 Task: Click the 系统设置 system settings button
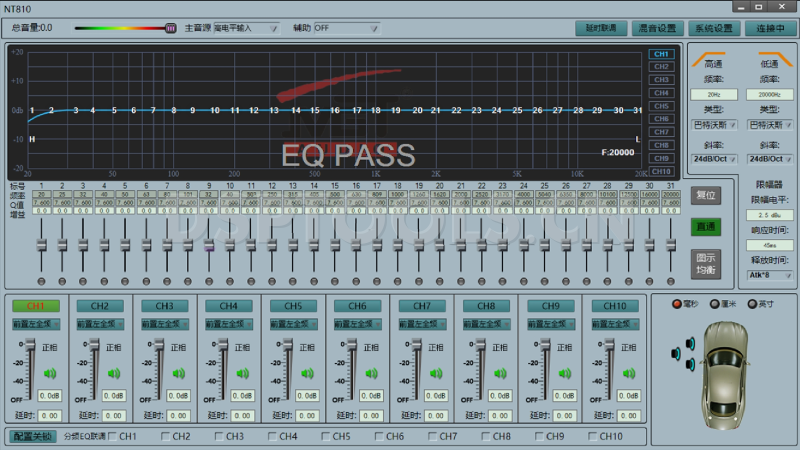[714, 28]
